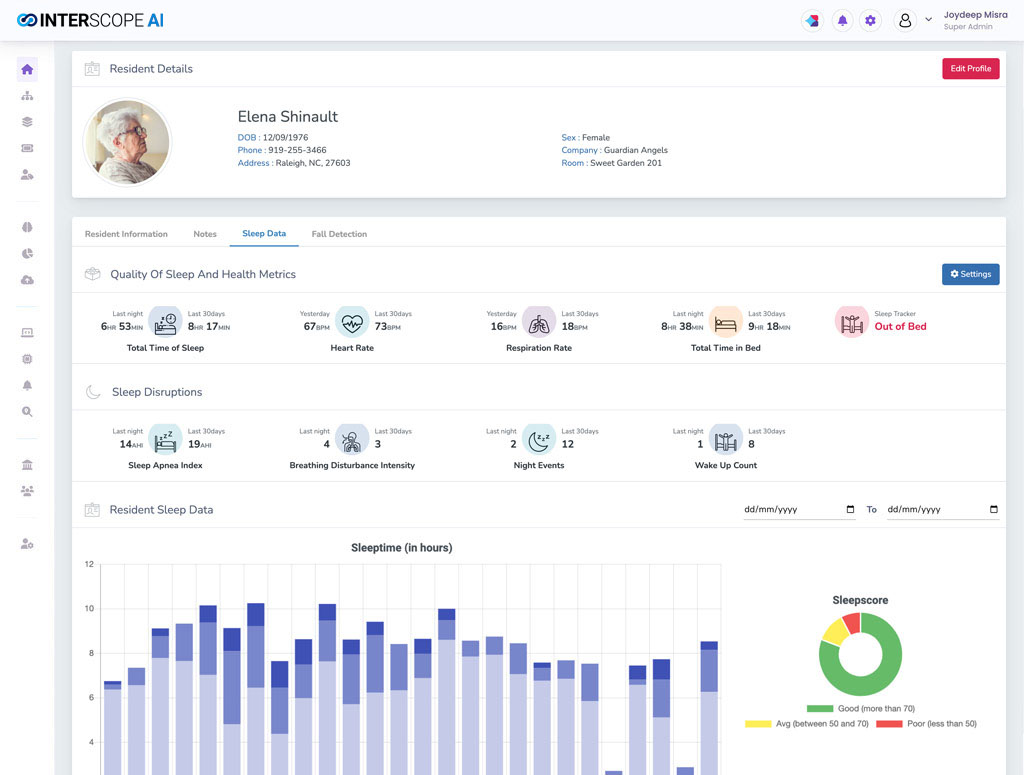Switch to the Fall Detection tab
Screen dimensions: 1024x775
point(339,234)
